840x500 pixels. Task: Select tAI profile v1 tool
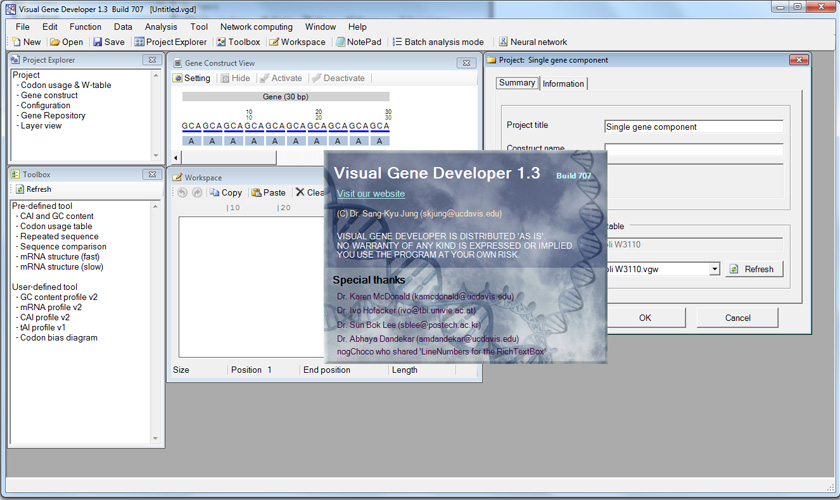point(43,327)
